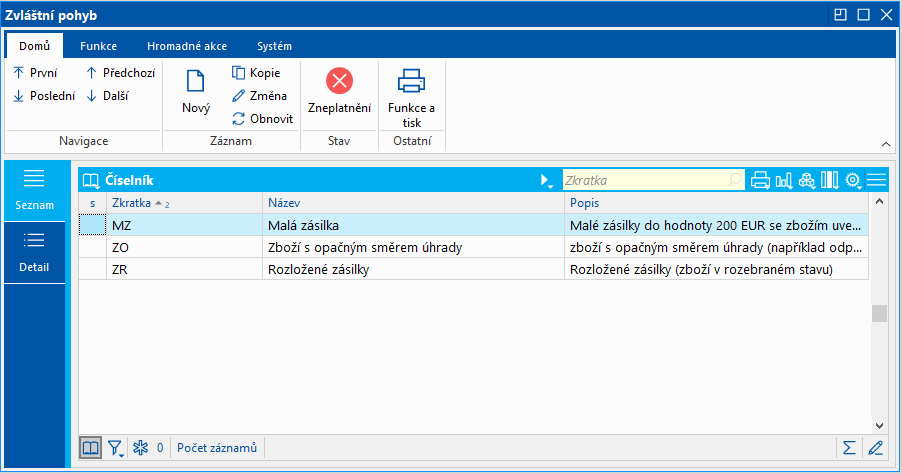Open the gear settings dropdown in header
Image resolution: width=902 pixels, height=474 pixels.
coord(853,181)
